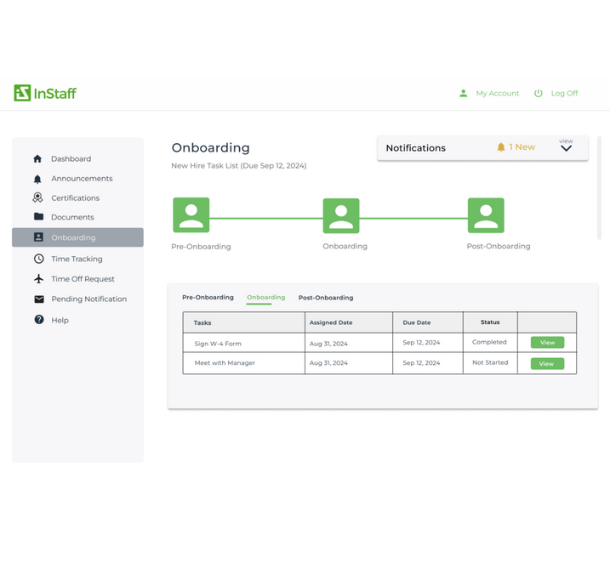The image size is (610, 582).
Task: View the Meet with Manager task
Action: [x=547, y=363]
